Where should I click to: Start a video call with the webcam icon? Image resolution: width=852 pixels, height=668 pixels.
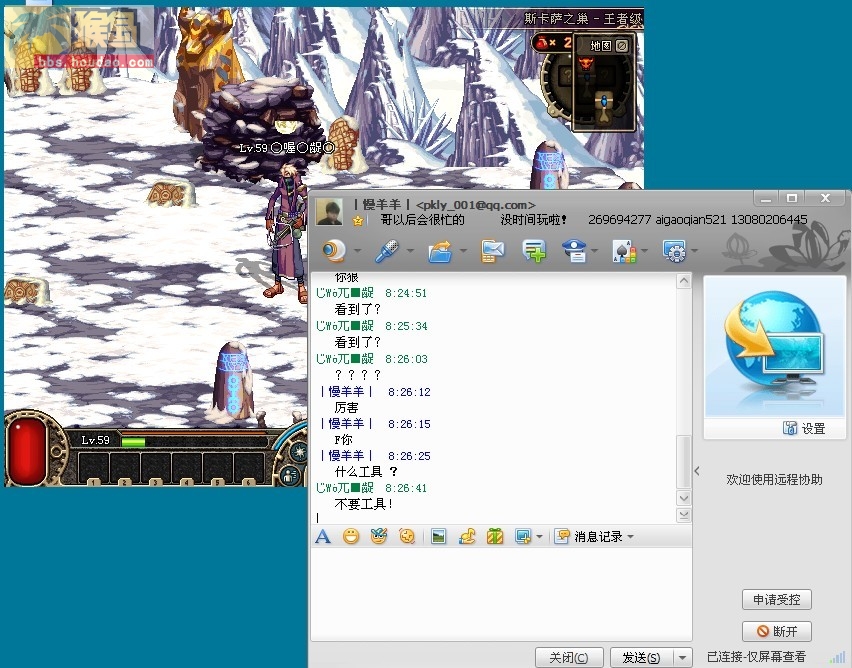coord(334,251)
